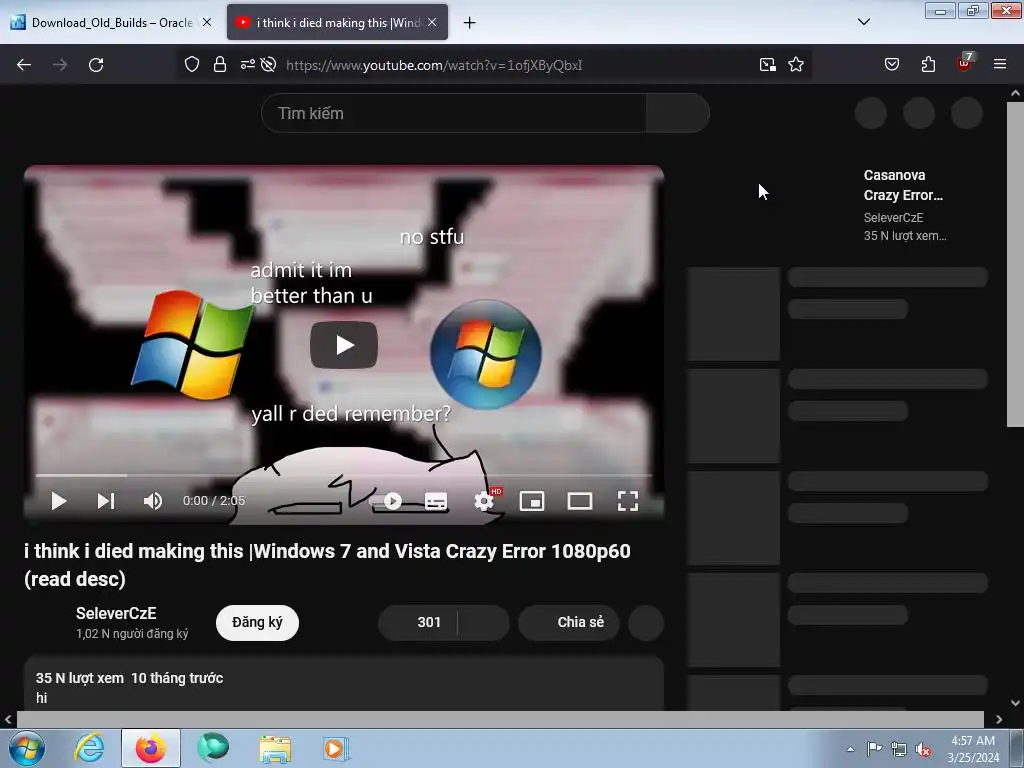Expand the video description box
Screen dimensions: 1024x768
coord(344,684)
